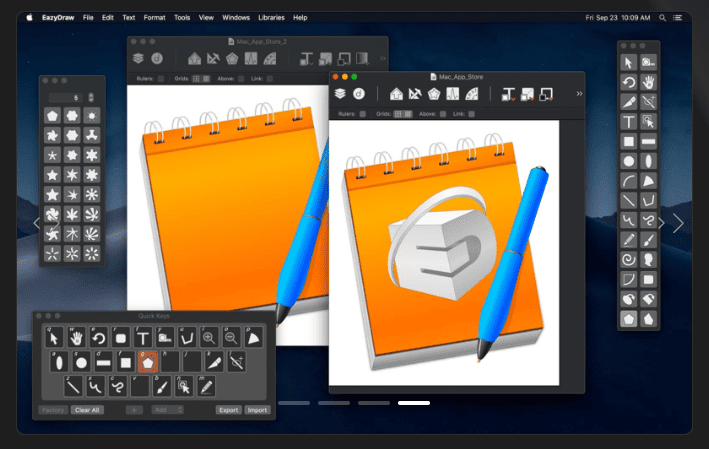The height and width of the screenshot is (449, 709).
Task: Select the arrow tool in the right tool palette
Action: pyautogui.click(x=629, y=62)
